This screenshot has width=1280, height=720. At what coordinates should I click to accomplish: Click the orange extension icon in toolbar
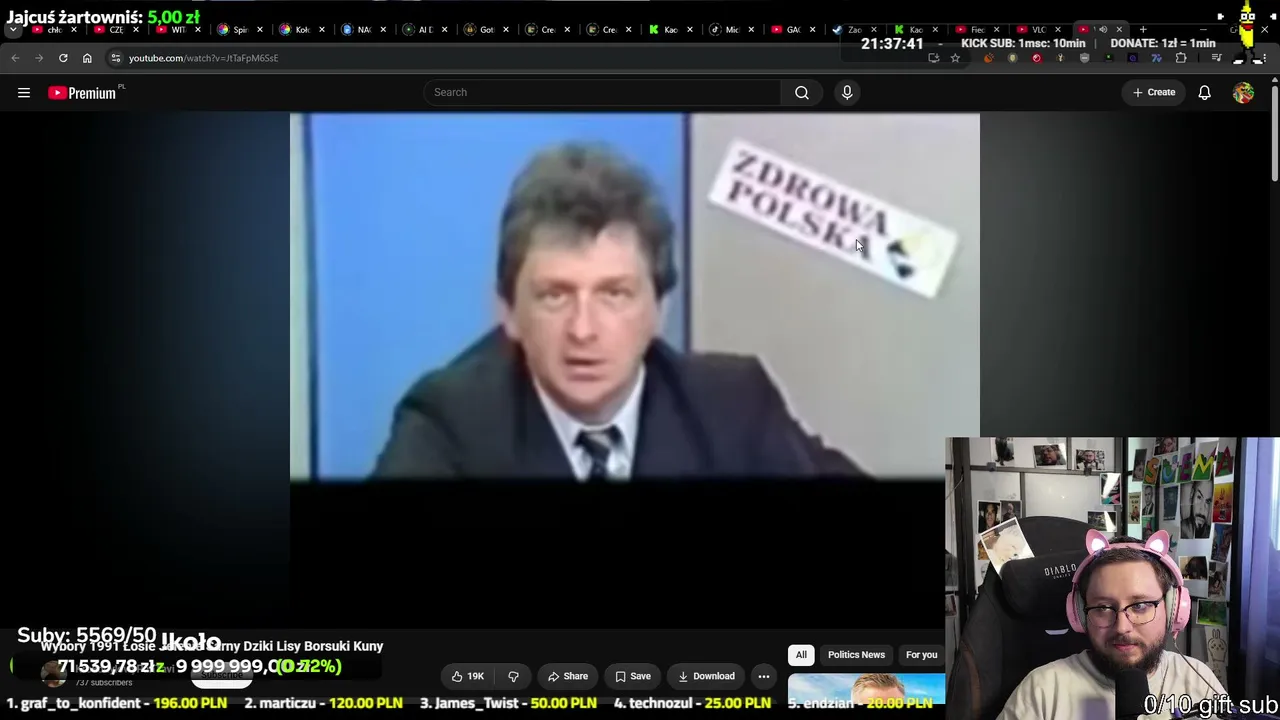click(x=988, y=58)
